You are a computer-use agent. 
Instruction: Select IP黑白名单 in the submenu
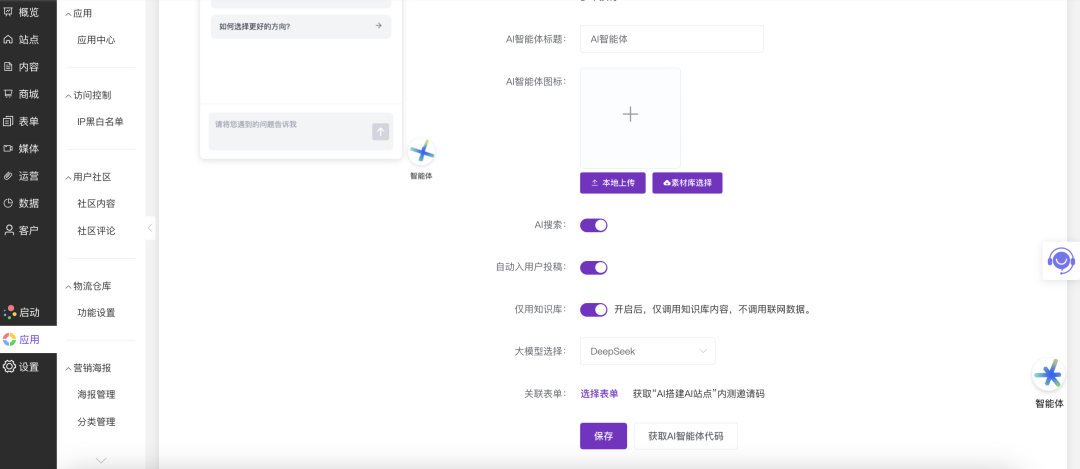click(x=100, y=122)
